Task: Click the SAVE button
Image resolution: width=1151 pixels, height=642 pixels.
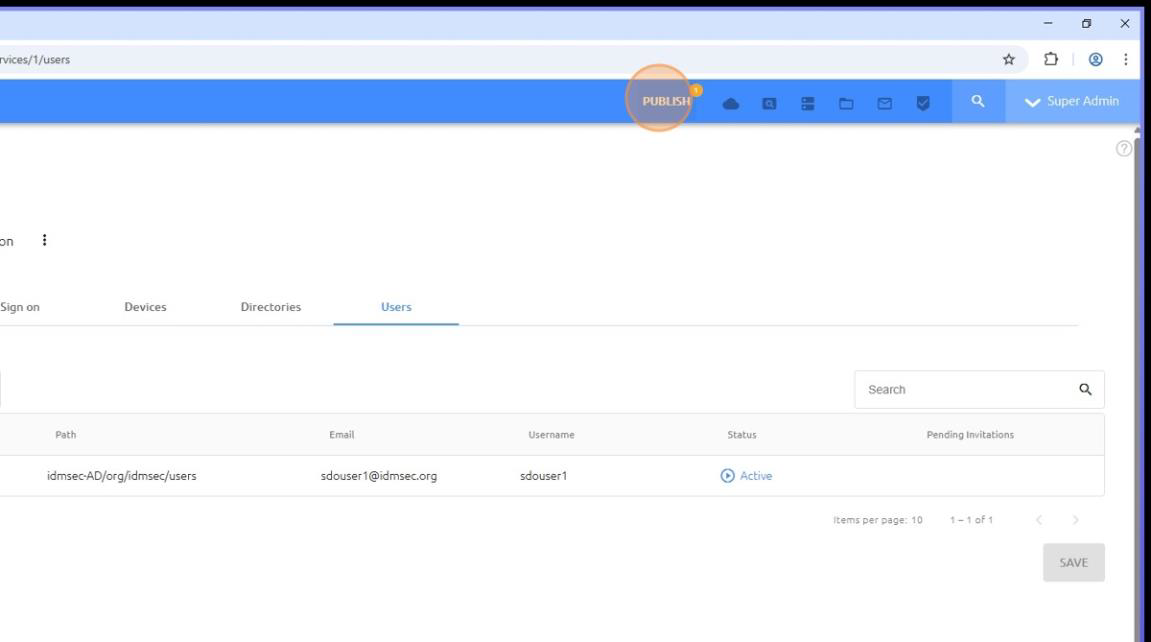Action: click(1073, 563)
